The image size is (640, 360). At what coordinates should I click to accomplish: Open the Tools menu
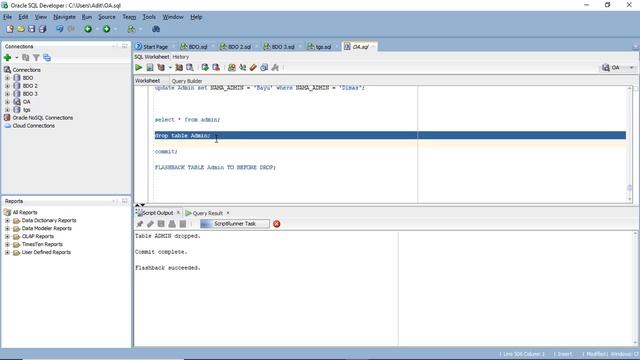point(149,17)
